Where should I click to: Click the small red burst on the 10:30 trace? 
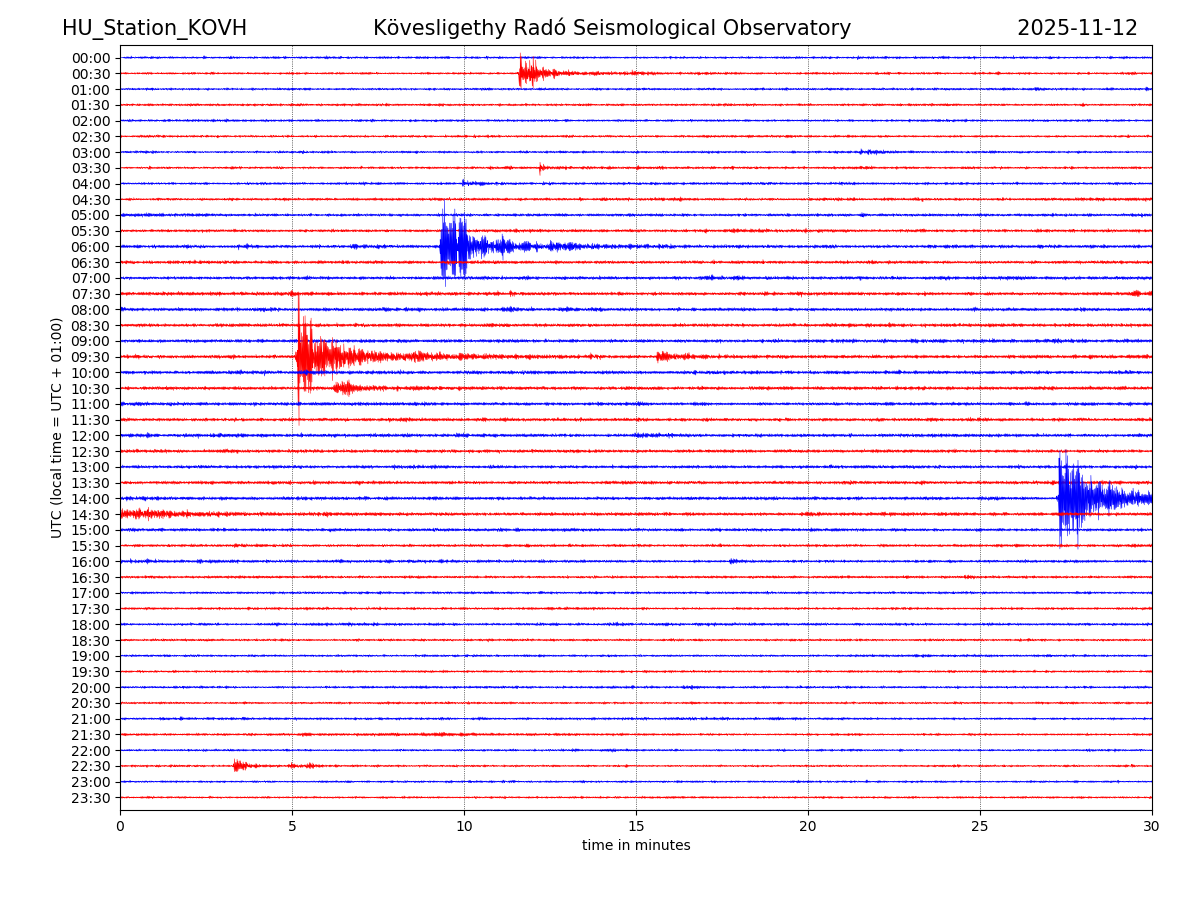point(345,388)
